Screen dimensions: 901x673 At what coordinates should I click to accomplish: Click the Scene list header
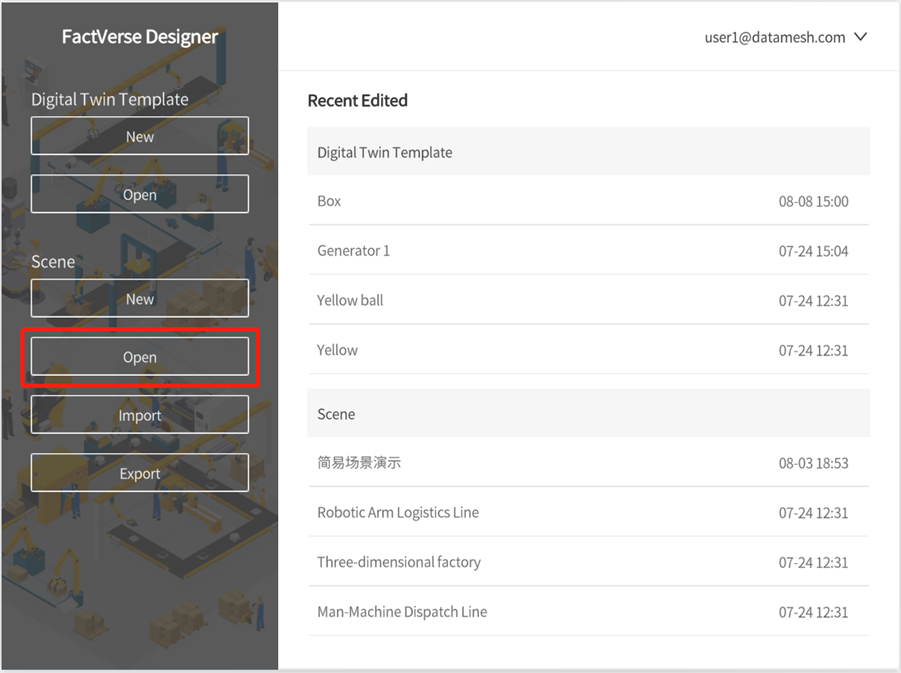588,413
